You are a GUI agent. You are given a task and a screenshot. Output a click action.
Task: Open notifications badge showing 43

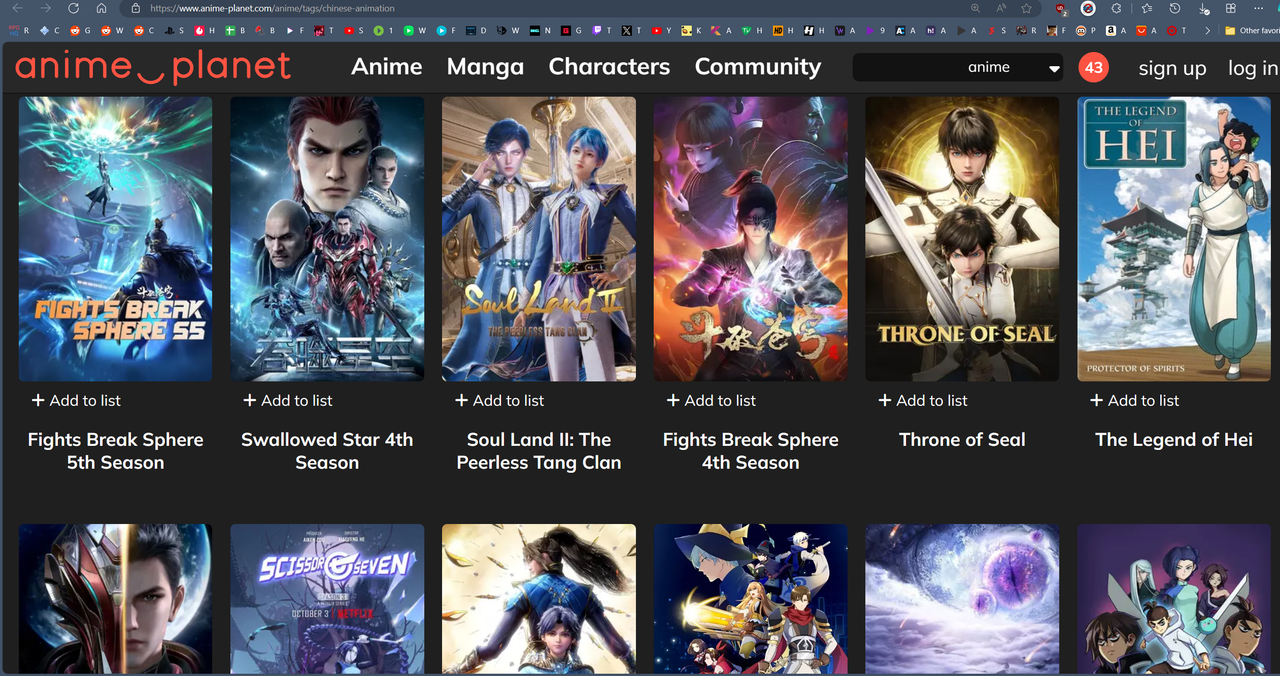pyautogui.click(x=1093, y=67)
